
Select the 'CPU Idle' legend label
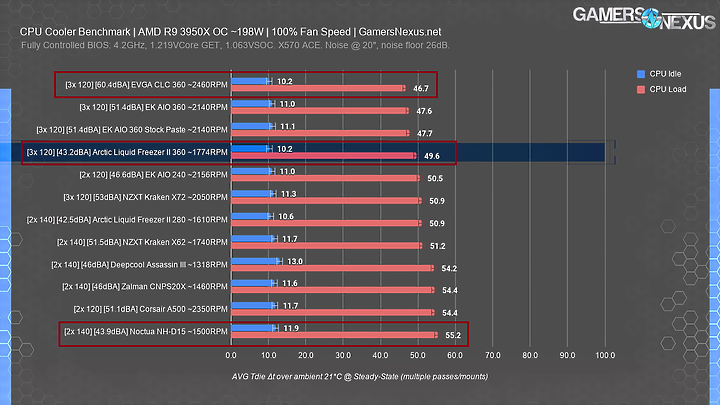pos(665,74)
